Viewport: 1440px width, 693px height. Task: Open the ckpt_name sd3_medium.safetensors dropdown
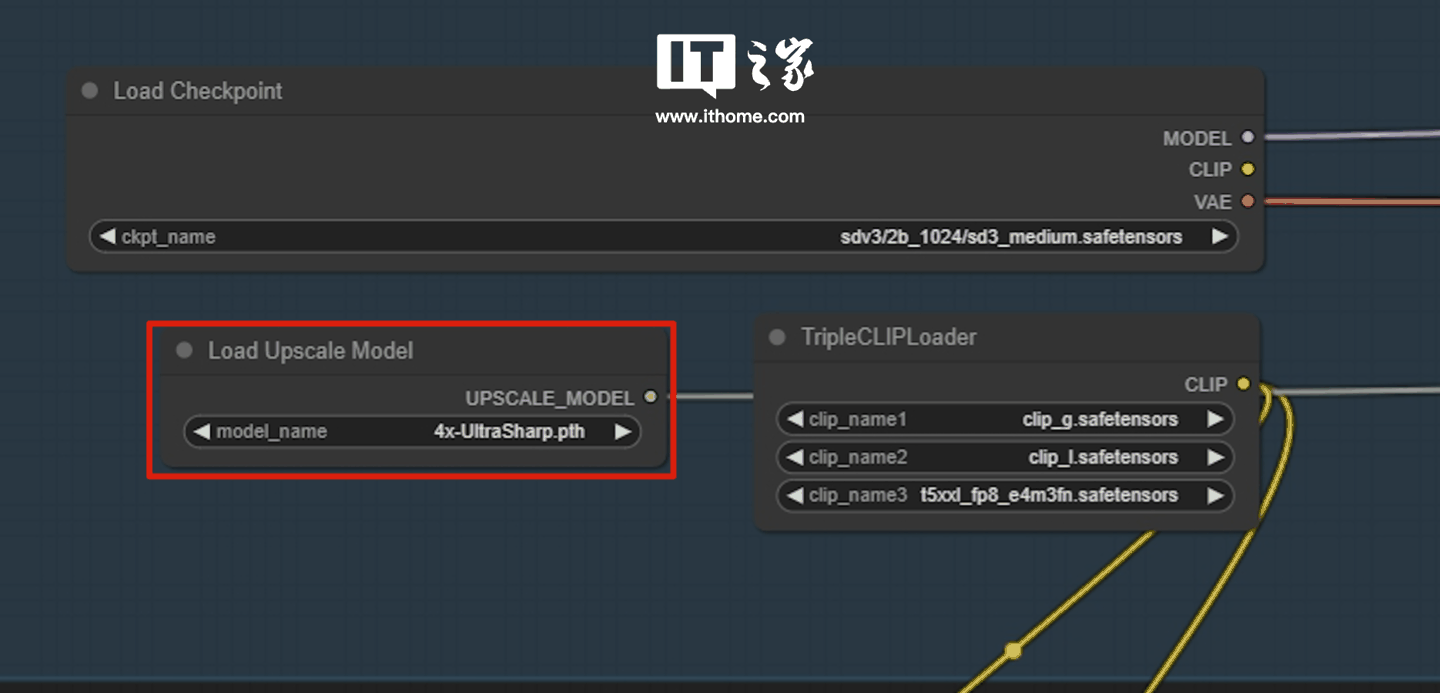coord(660,237)
